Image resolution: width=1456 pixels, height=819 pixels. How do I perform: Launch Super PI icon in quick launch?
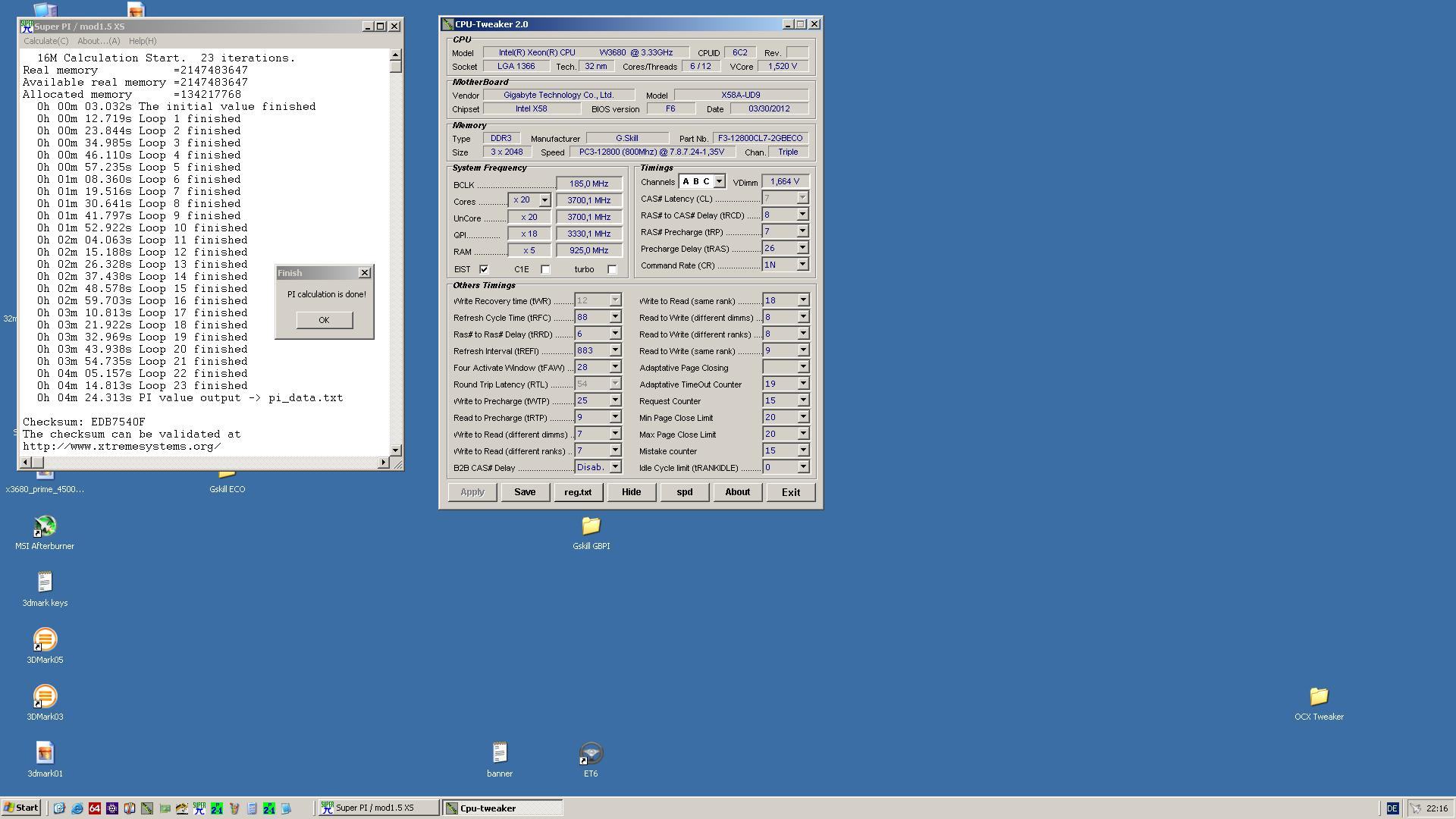pyautogui.click(x=199, y=808)
